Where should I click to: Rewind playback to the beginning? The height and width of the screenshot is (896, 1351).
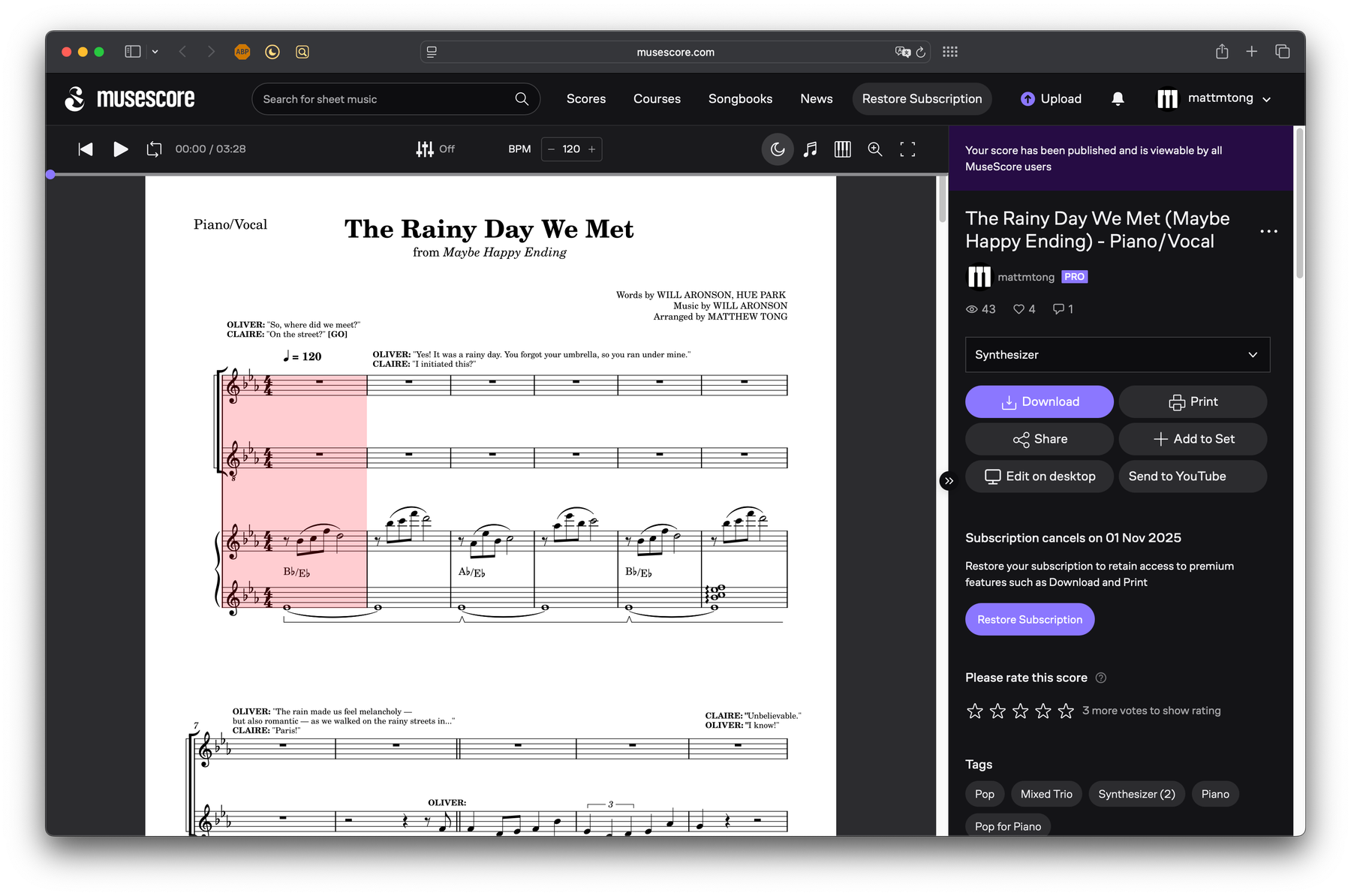pos(86,149)
